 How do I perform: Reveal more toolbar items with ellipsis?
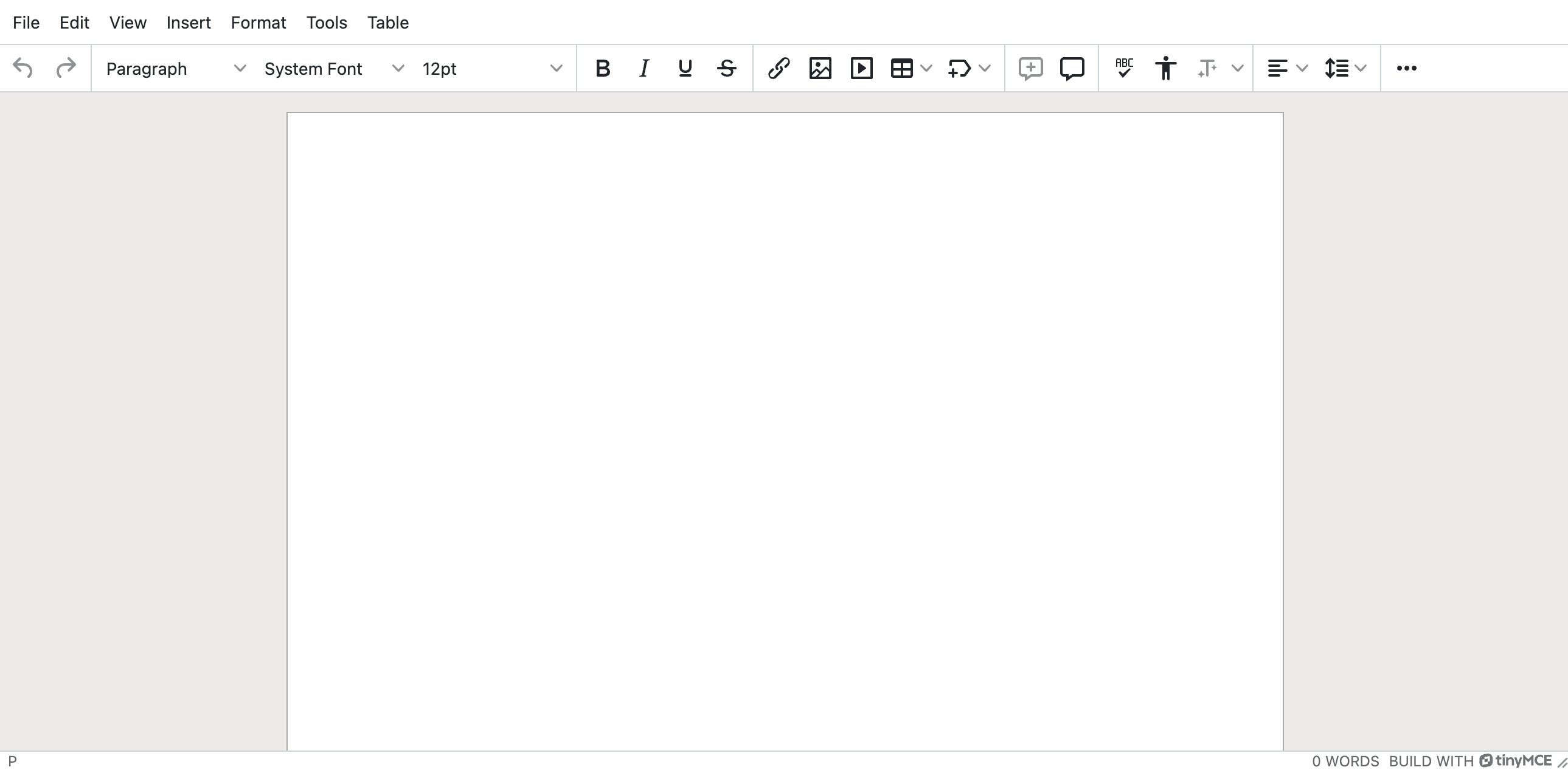click(1407, 68)
